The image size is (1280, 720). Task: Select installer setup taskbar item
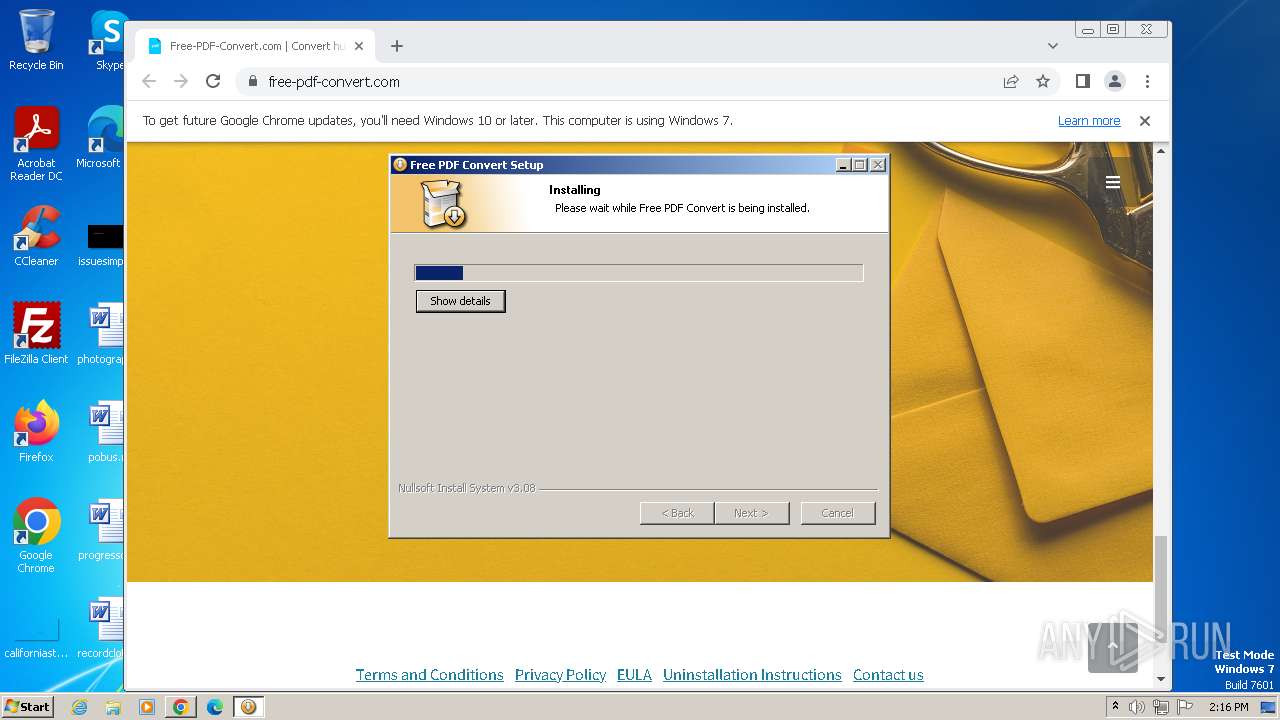pos(248,707)
